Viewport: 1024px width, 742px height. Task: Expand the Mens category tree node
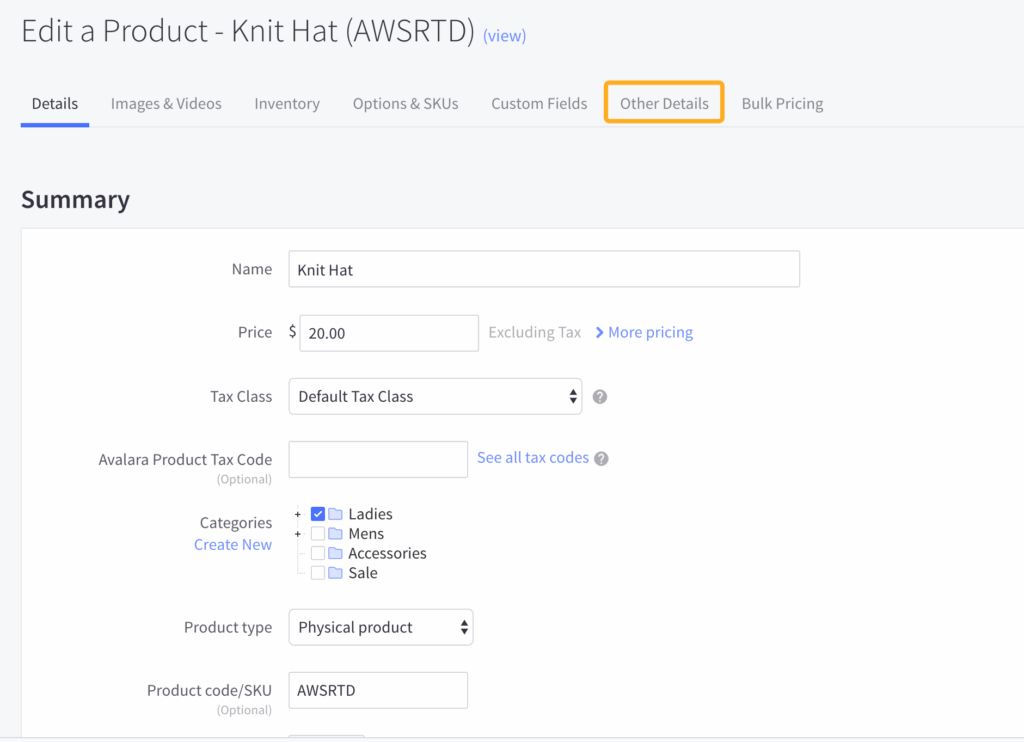298,534
